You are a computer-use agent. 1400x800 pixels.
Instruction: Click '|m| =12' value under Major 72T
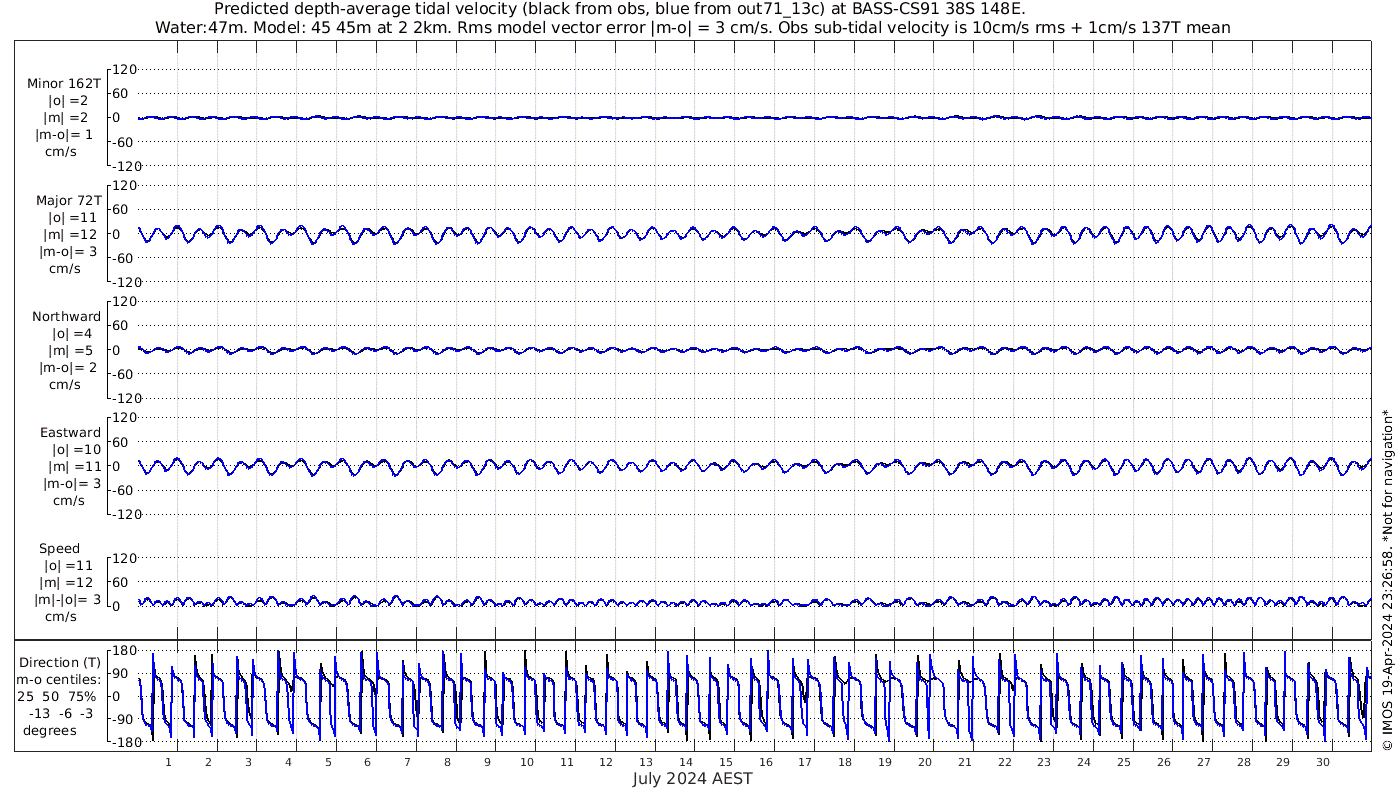click(71, 234)
